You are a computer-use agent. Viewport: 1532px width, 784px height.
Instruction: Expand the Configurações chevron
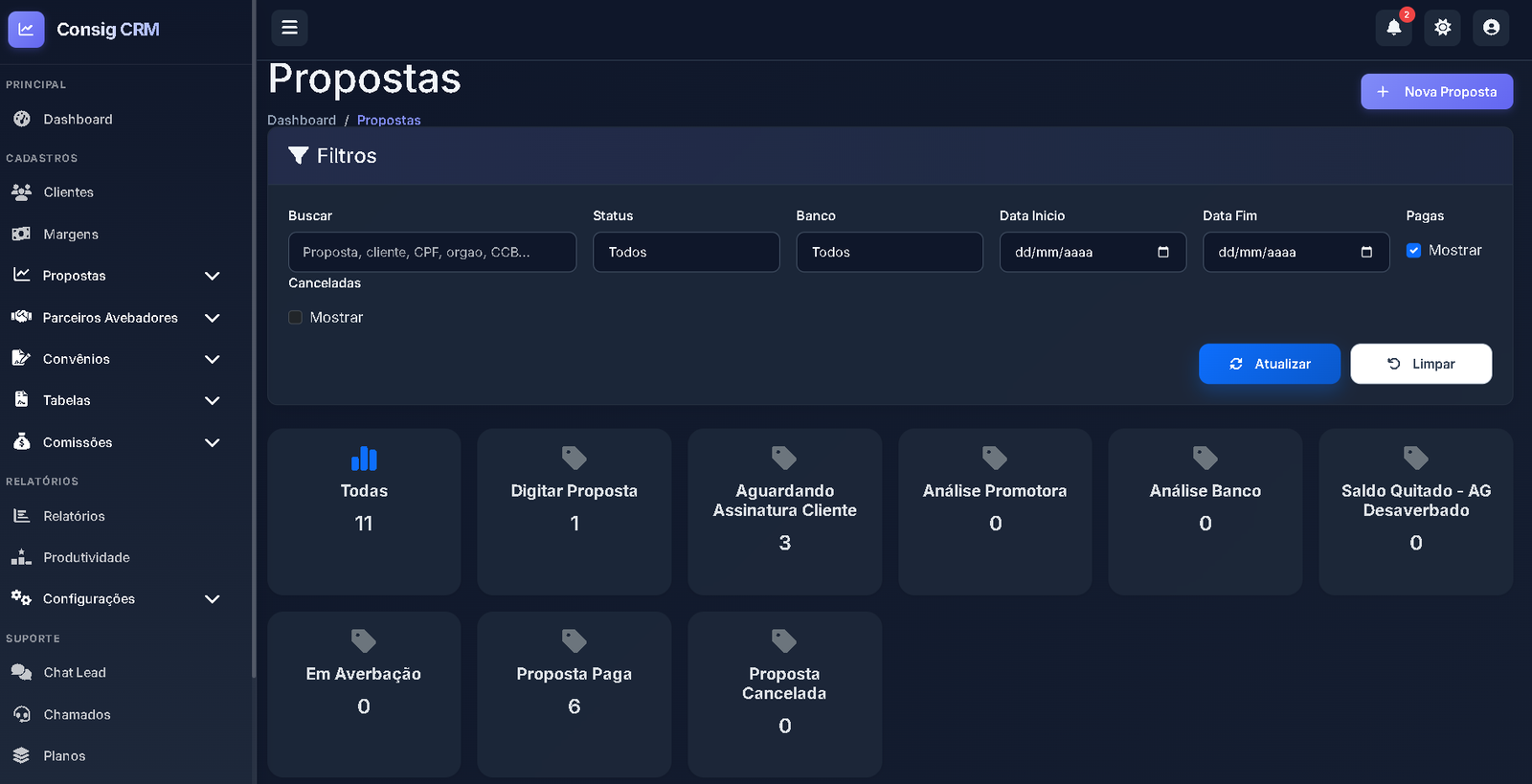(213, 599)
